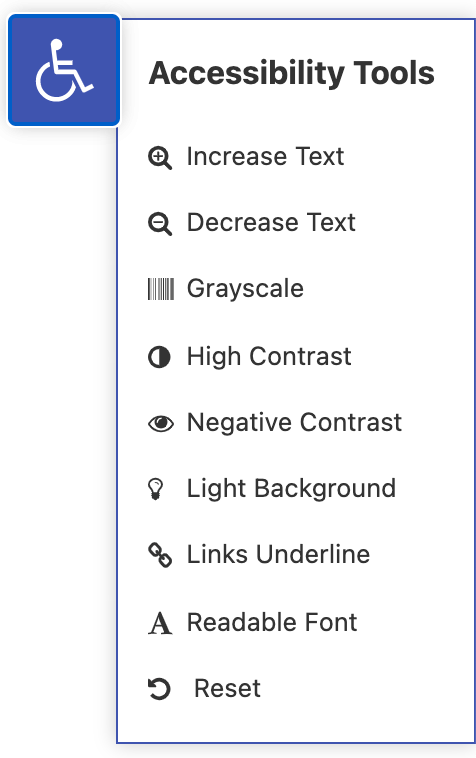Click the half-circle High Contrast icon
This screenshot has width=476, height=758.
[159, 357]
